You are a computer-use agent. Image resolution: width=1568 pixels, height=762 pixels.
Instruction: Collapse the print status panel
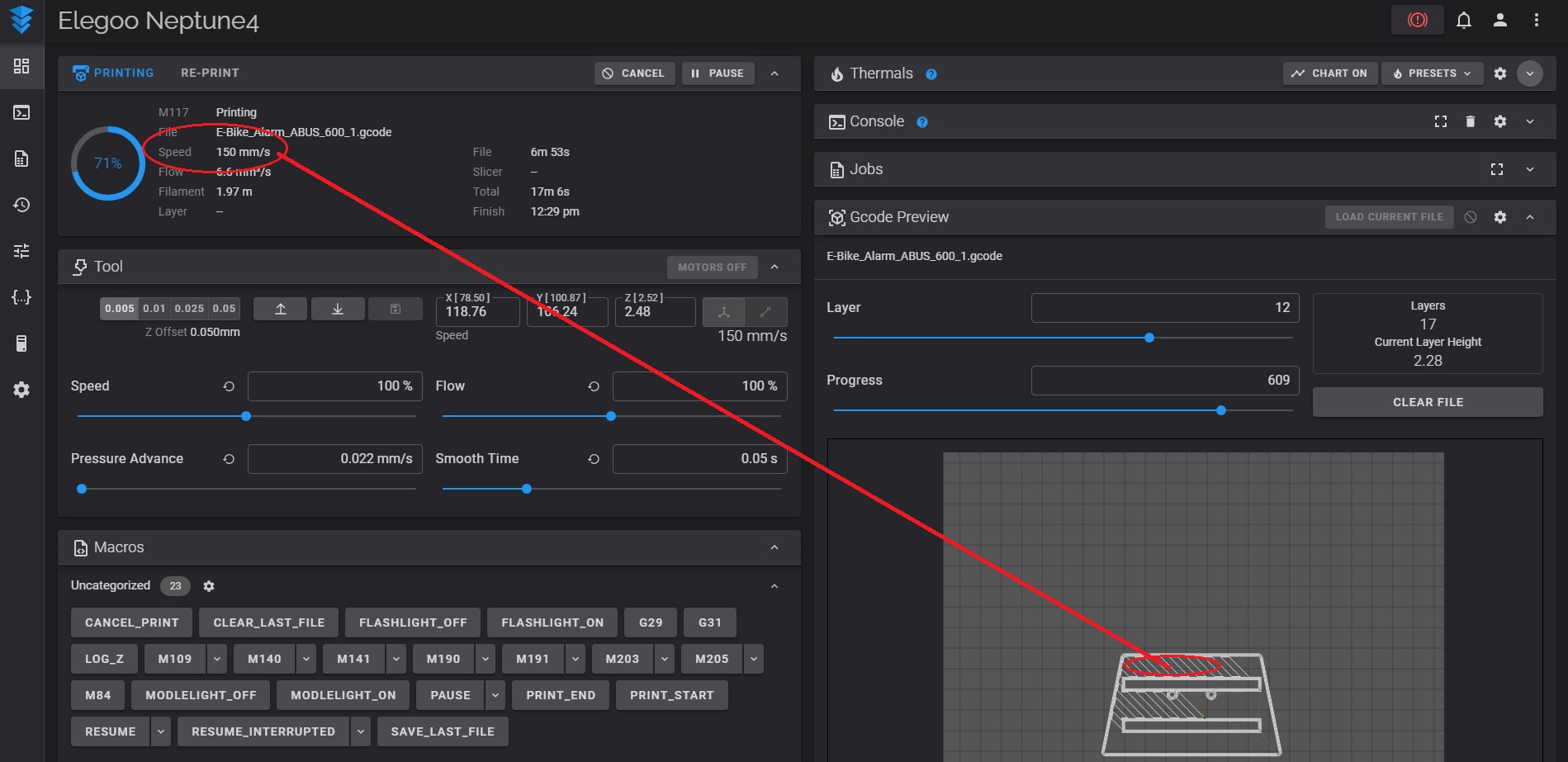(x=775, y=73)
